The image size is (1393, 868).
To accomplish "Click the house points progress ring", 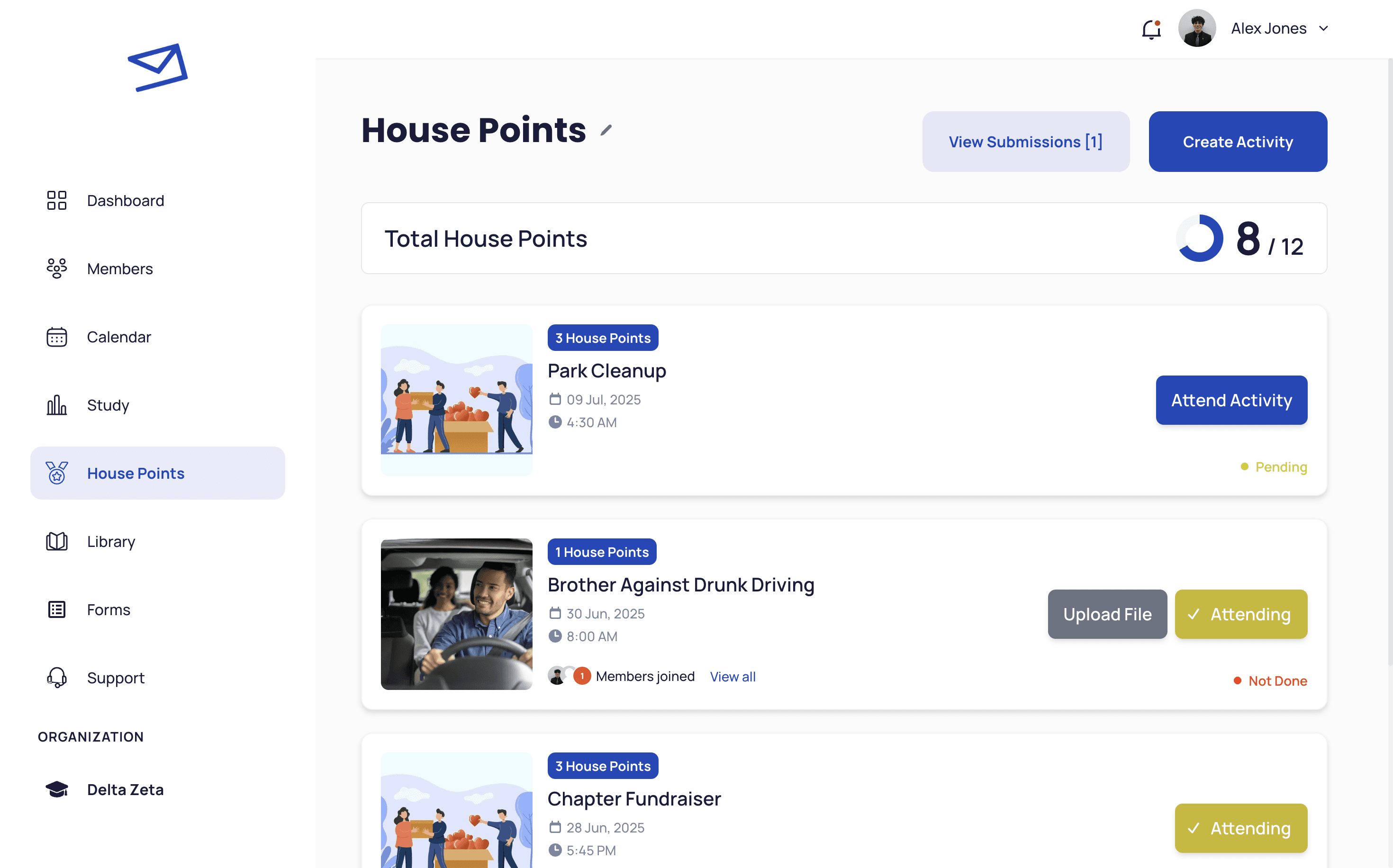I will [1199, 238].
